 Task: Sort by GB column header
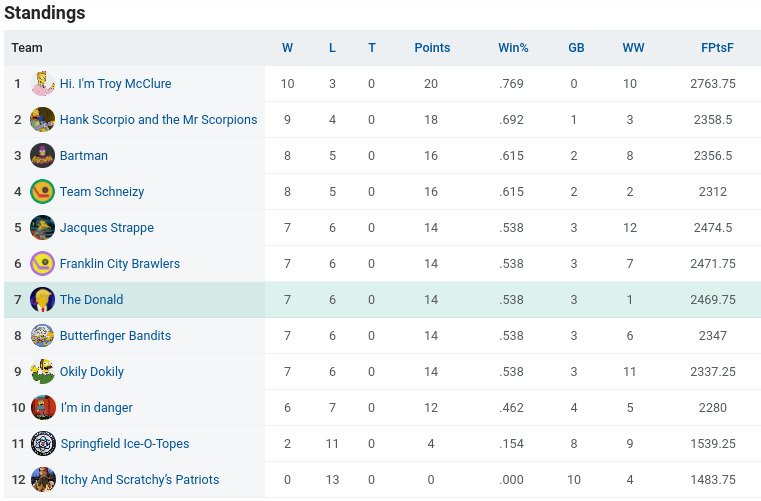[576, 48]
